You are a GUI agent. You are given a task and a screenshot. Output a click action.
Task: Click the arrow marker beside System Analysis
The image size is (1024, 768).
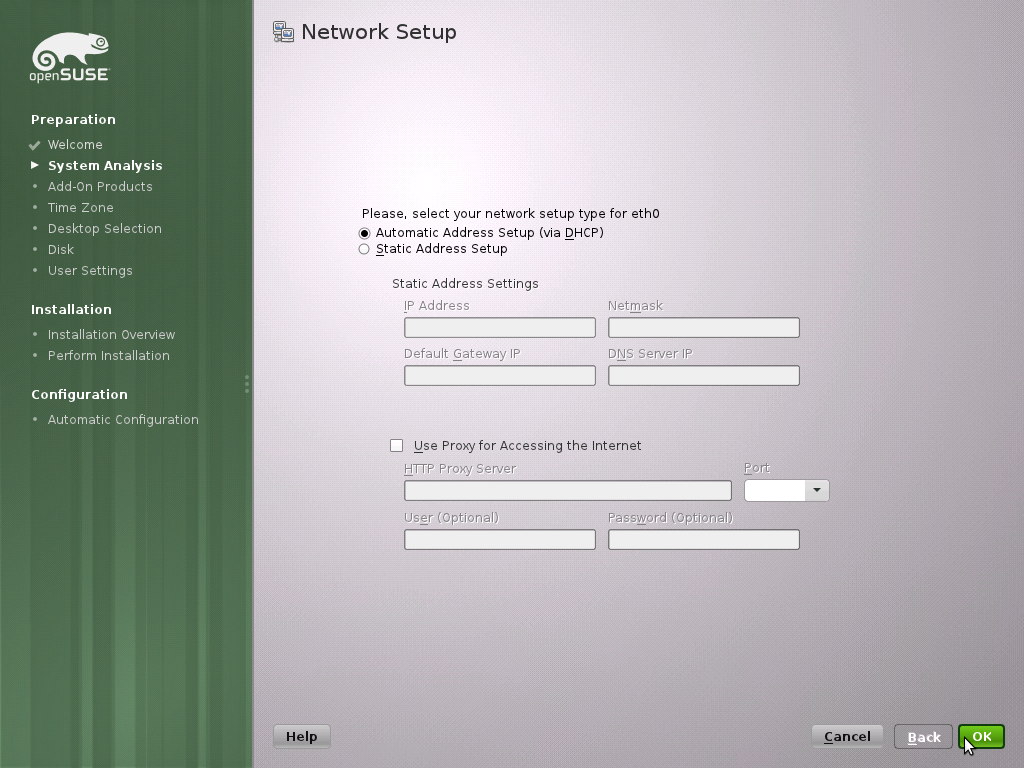(x=35, y=165)
